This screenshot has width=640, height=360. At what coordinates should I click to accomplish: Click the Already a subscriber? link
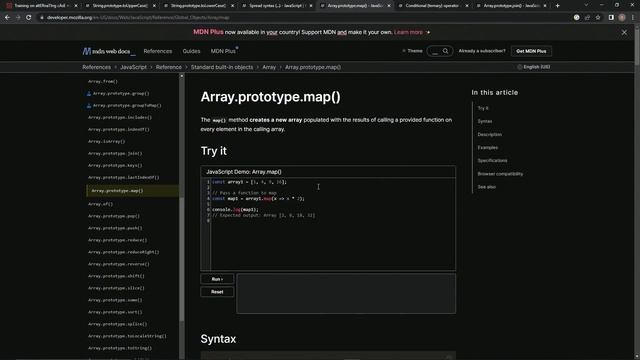coord(482,51)
